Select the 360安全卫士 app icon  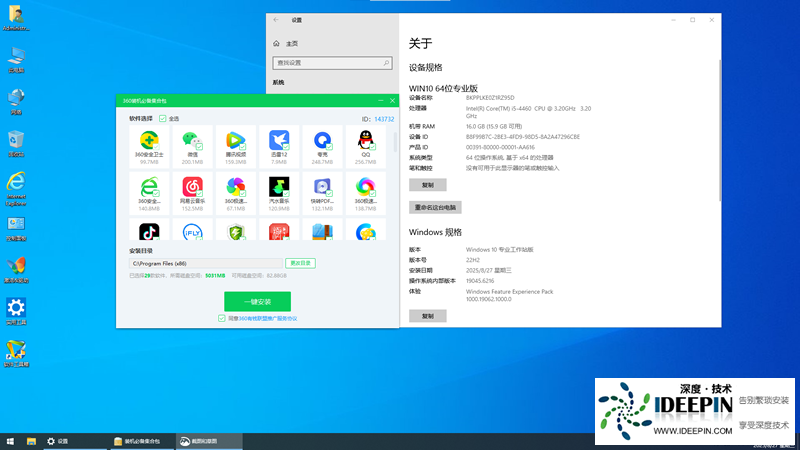click(x=149, y=140)
